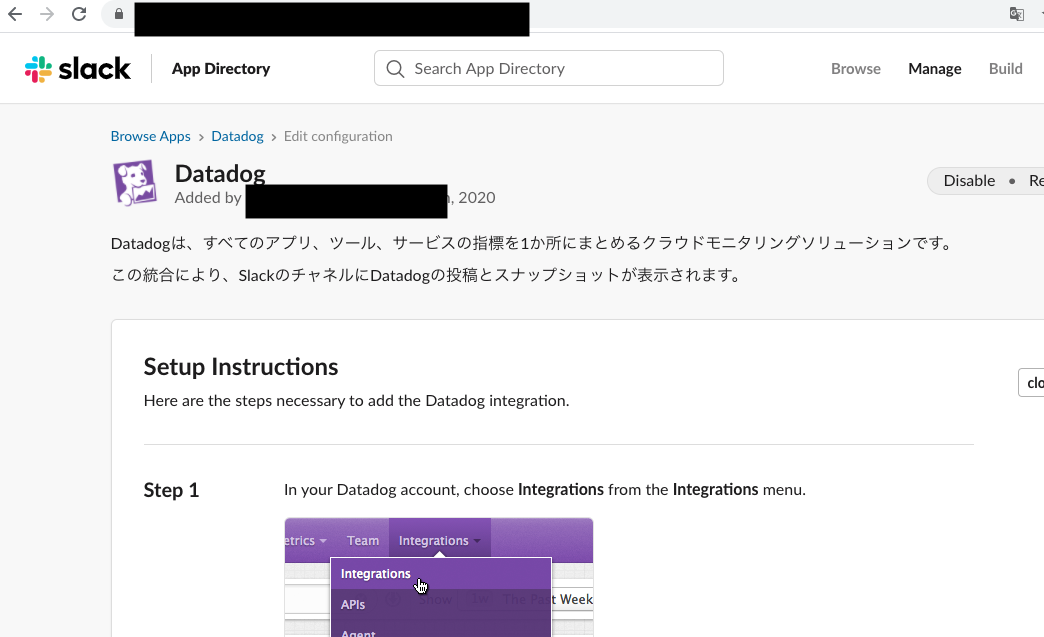
Task: Open the Build menu item
Action: click(1005, 68)
